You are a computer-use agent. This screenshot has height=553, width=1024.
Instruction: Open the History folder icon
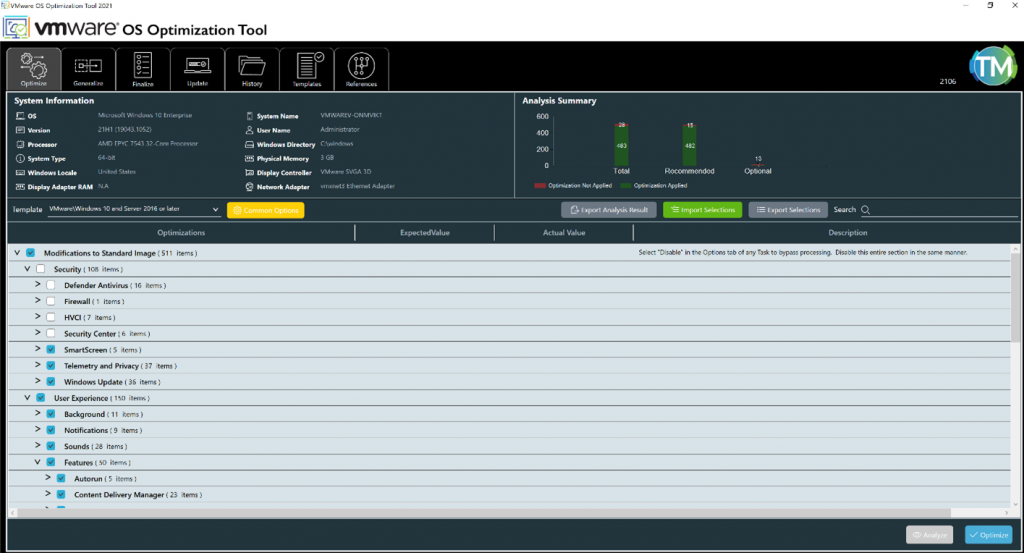point(252,66)
